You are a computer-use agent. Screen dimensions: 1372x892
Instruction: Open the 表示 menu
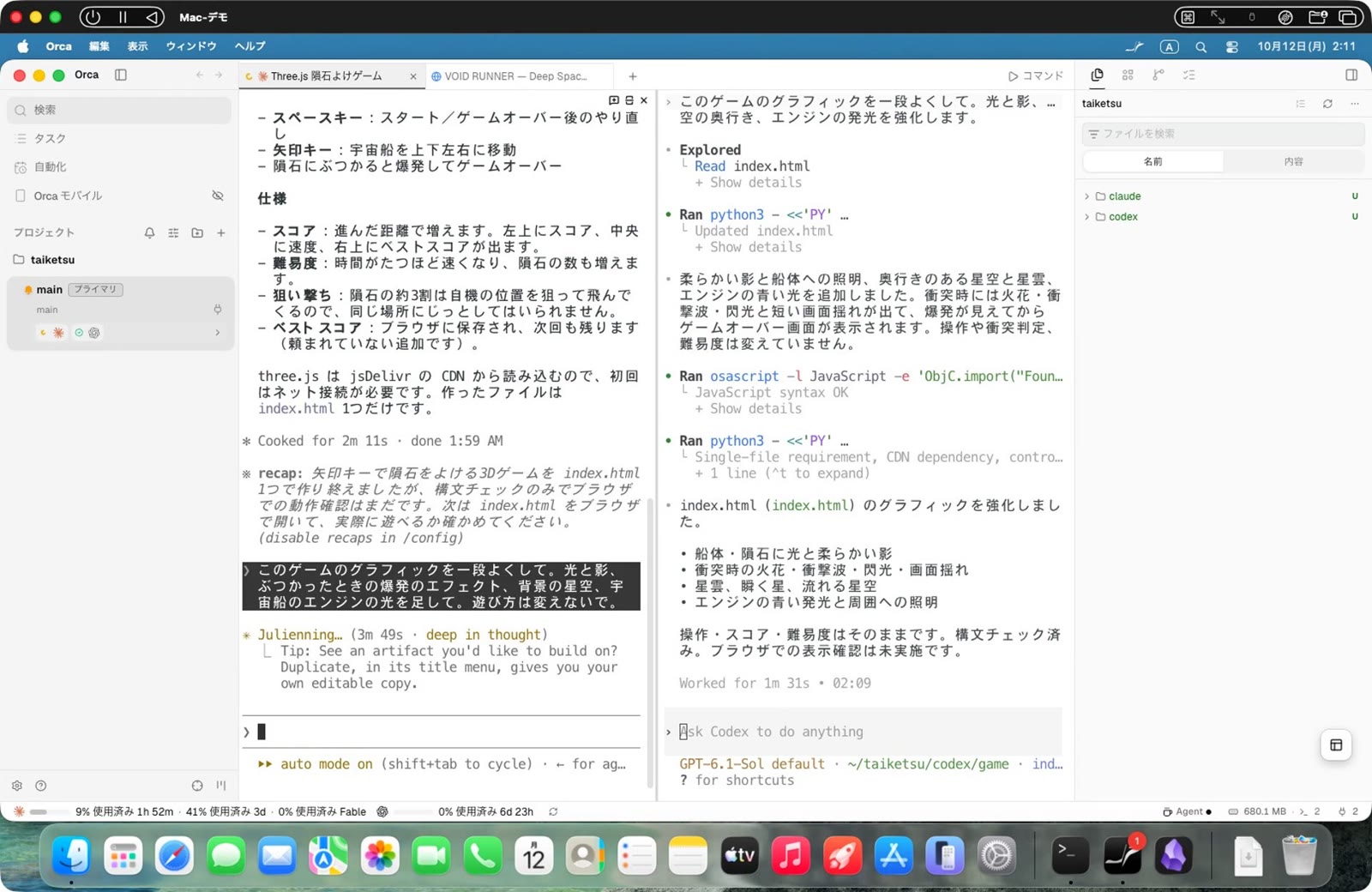pos(137,46)
